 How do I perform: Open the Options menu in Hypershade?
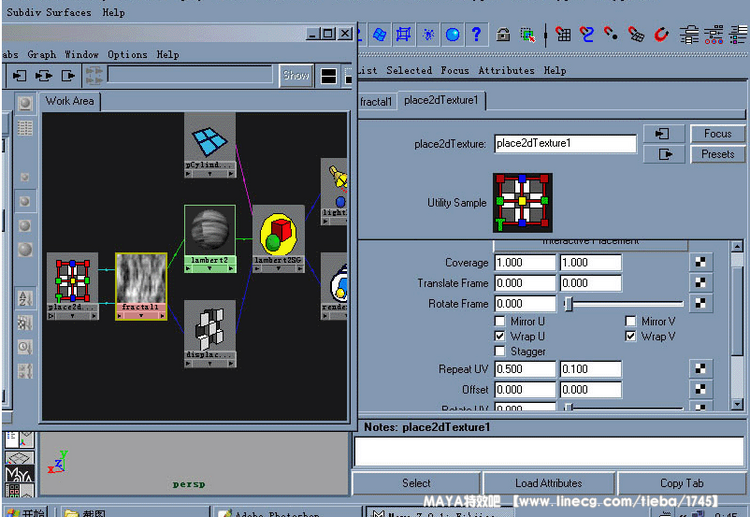click(x=127, y=55)
